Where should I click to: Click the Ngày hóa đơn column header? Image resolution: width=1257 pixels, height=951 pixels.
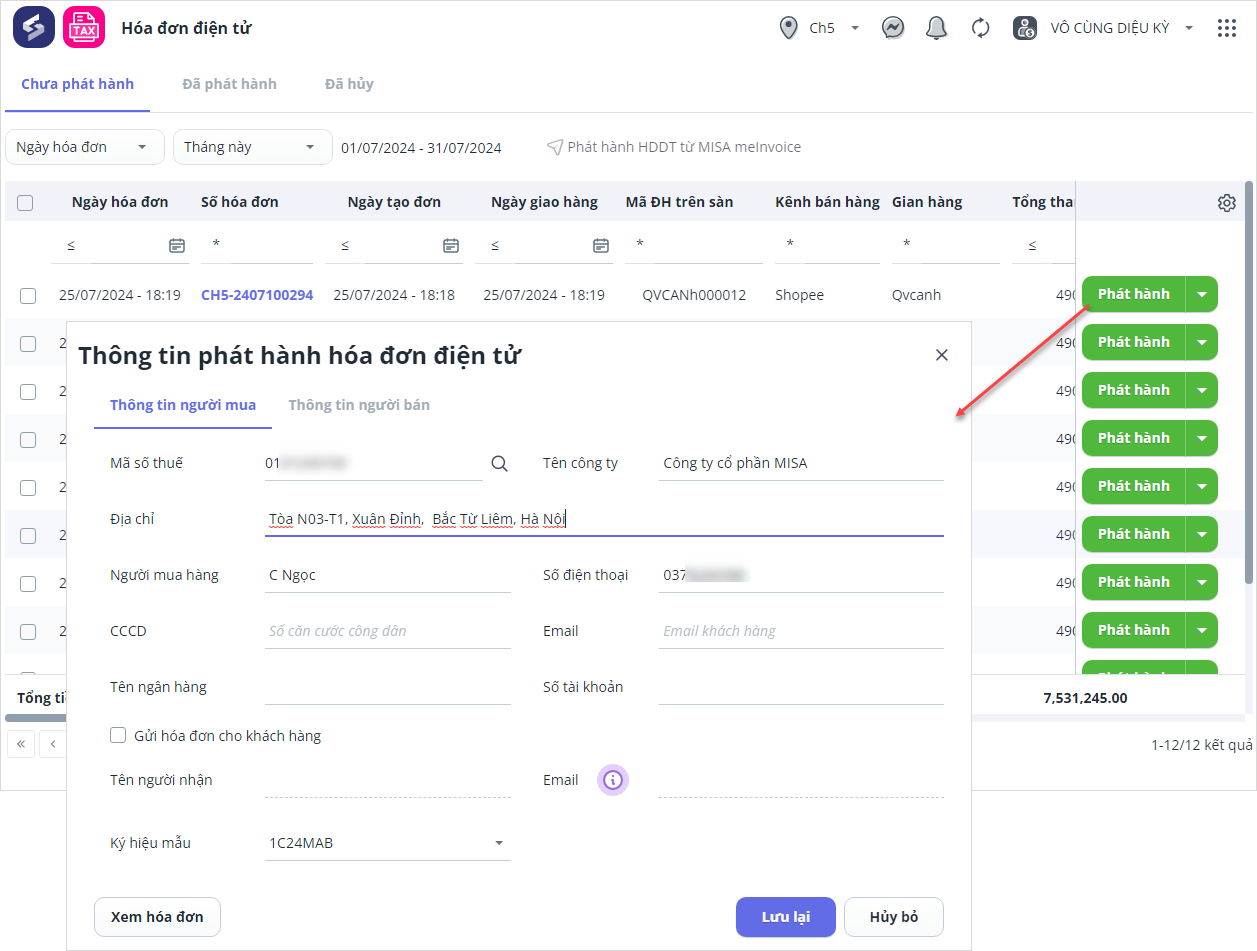coord(120,202)
